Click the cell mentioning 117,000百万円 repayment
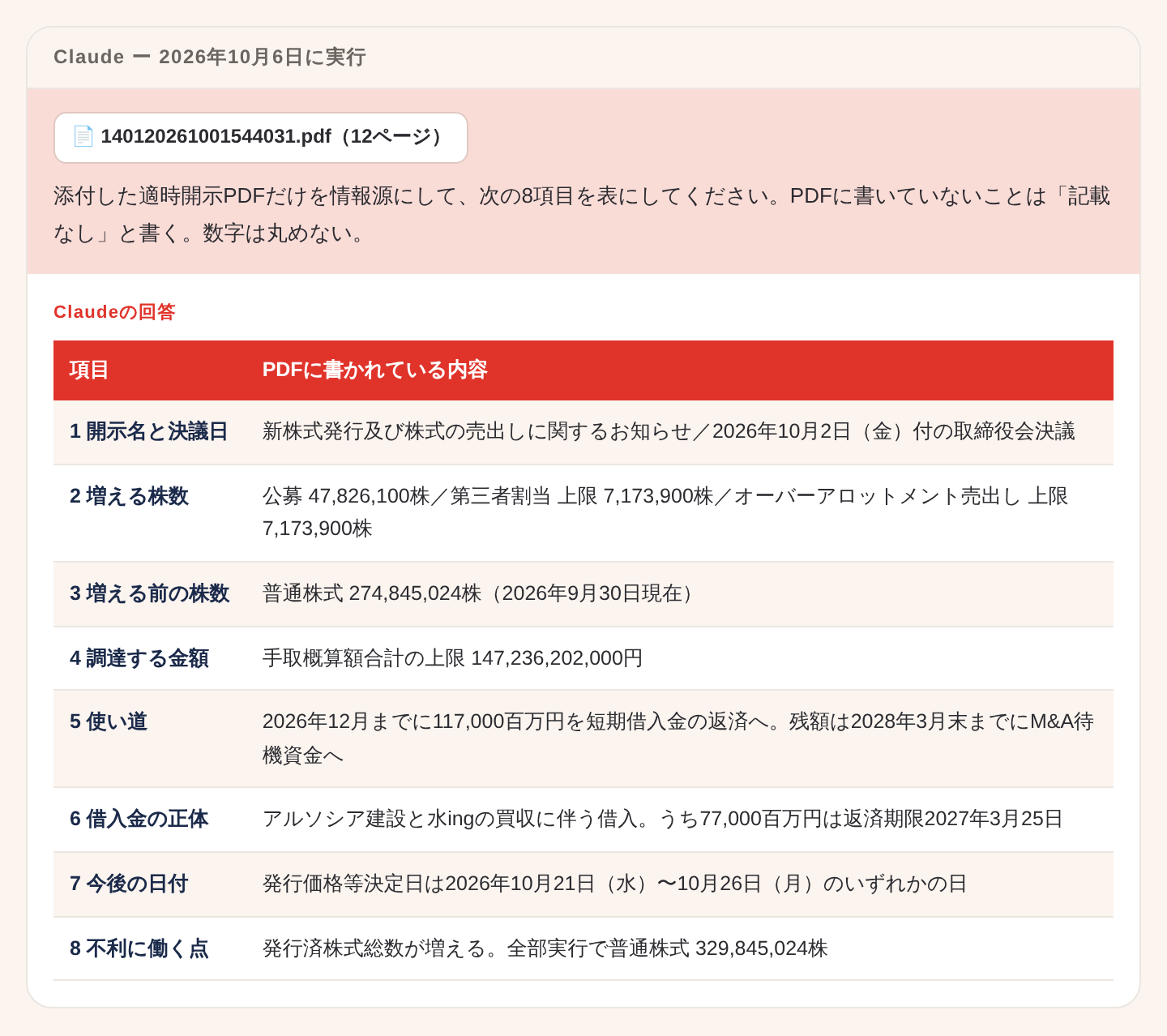Image resolution: width=1167 pixels, height=1036 pixels. (x=678, y=738)
